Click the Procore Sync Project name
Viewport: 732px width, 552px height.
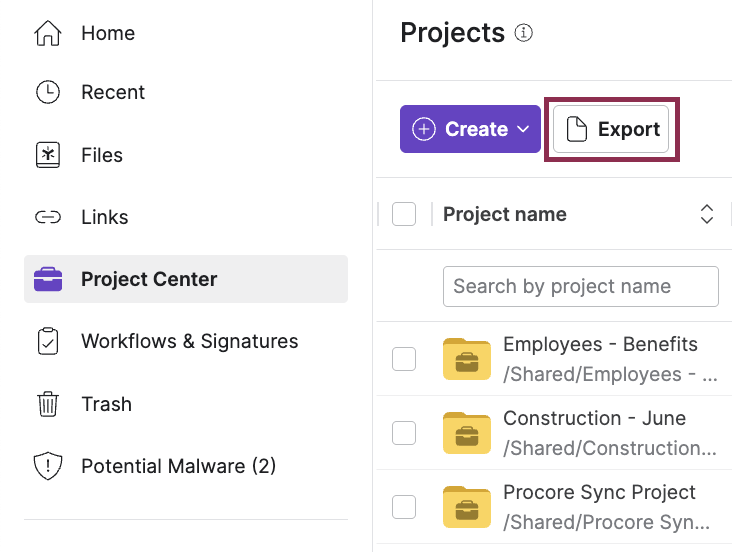click(x=599, y=492)
